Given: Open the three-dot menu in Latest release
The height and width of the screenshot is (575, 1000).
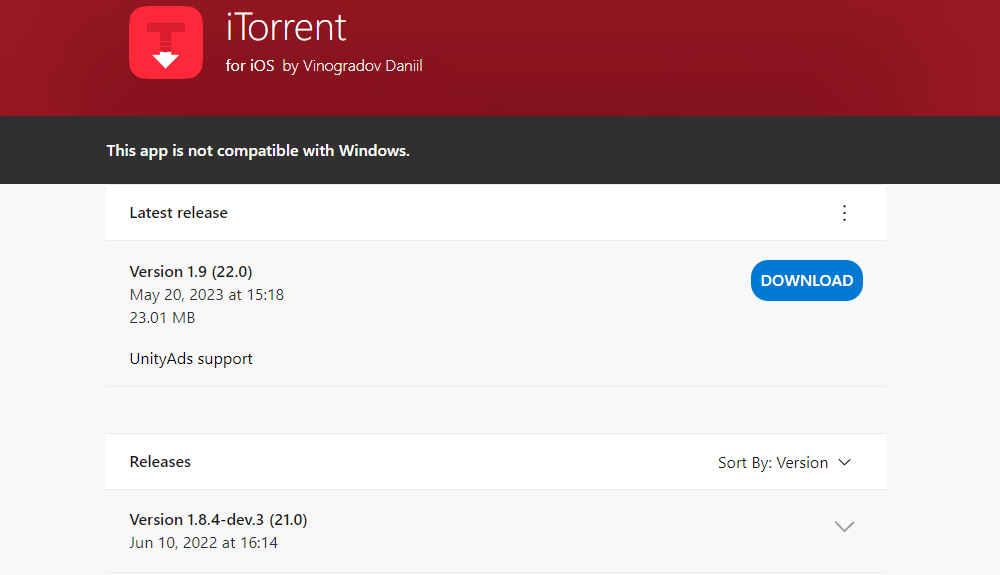Looking at the screenshot, I should point(844,213).
